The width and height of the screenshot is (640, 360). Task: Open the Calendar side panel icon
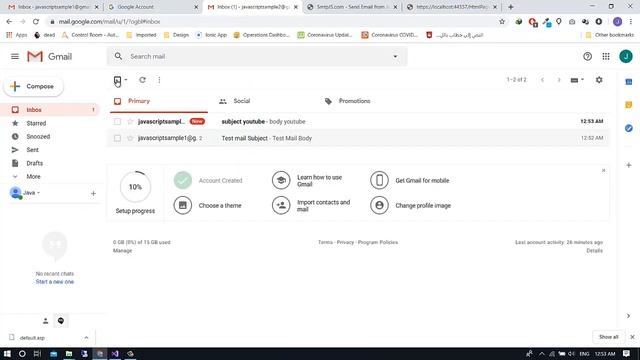point(629,82)
